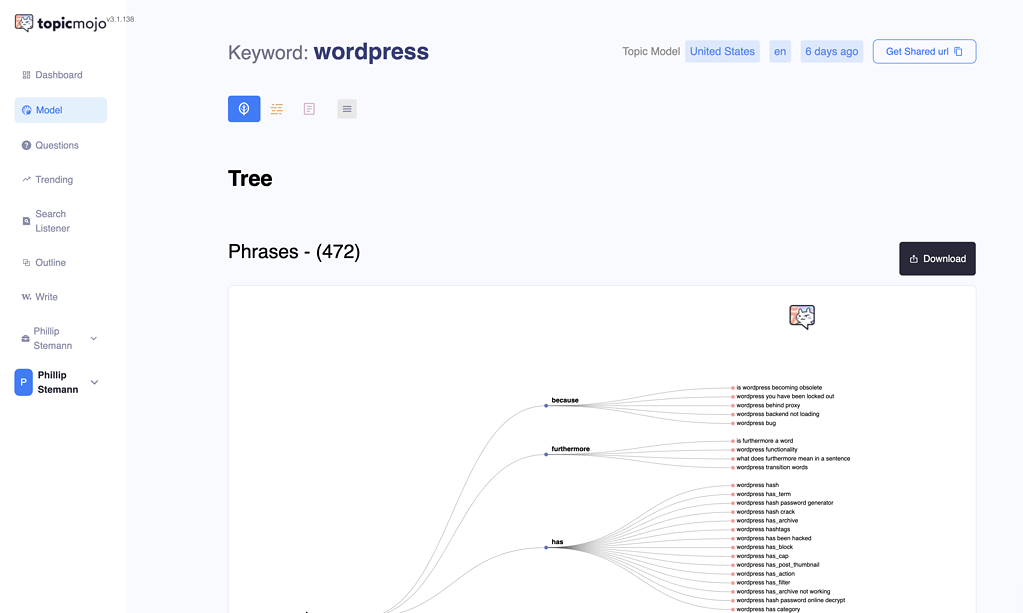Click the topicmojo logo
The image size is (1023, 613).
pyautogui.click(x=61, y=23)
